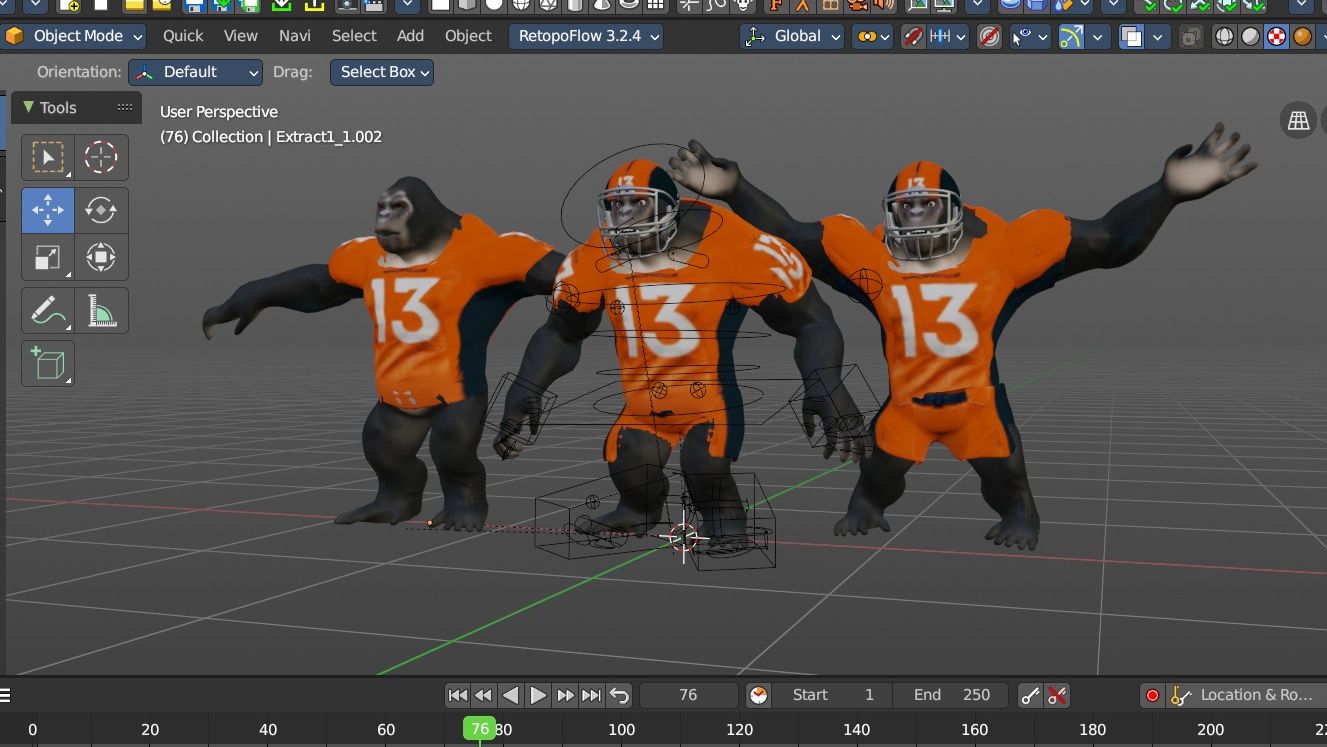
Task: Toggle the playback loop arrow button
Action: click(620, 695)
